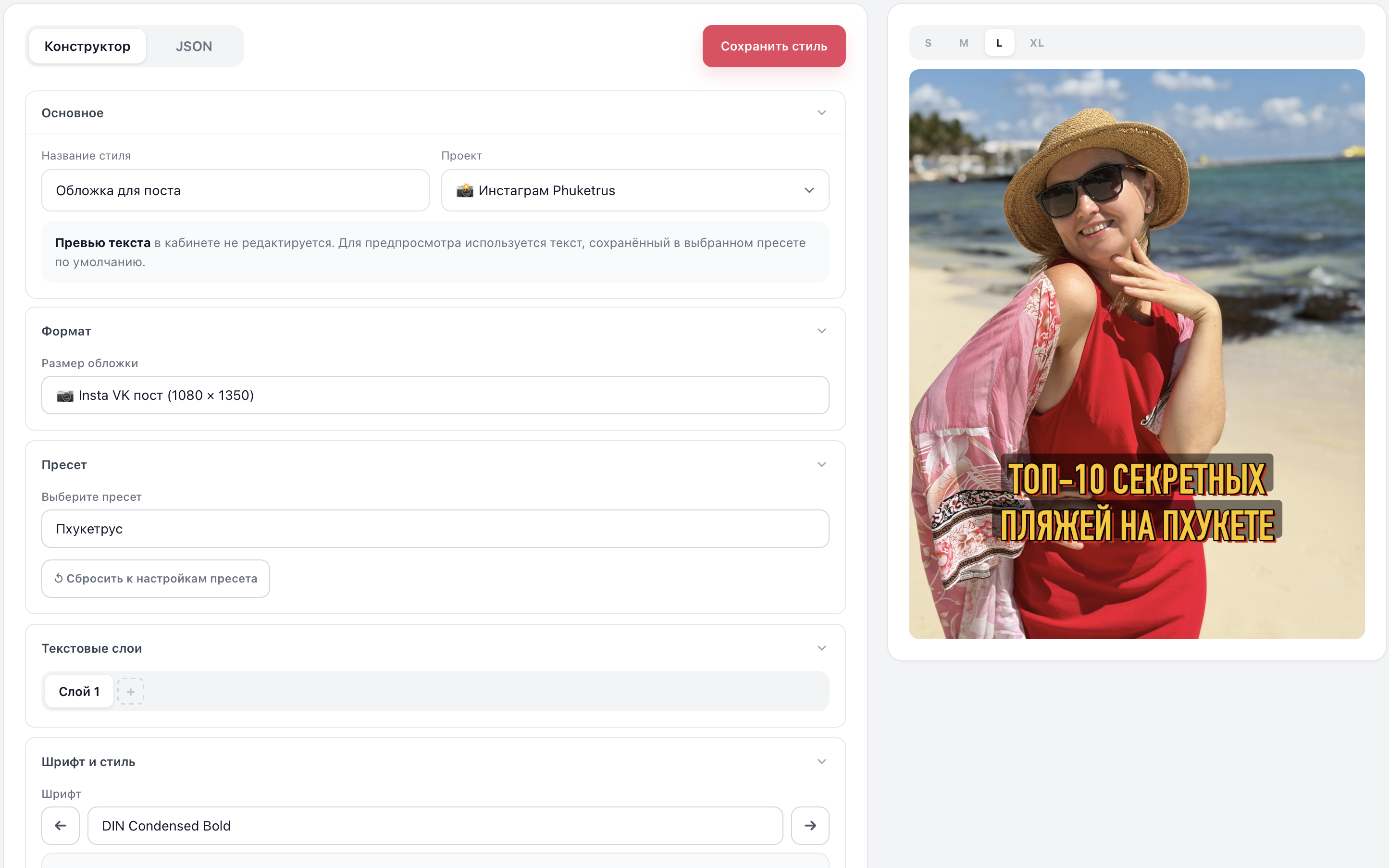This screenshot has width=1389, height=868.
Task: Set preview size to M
Action: [x=963, y=43]
